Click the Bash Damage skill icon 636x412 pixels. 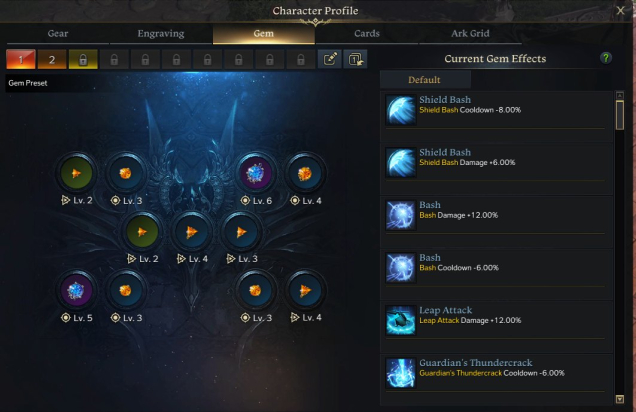click(401, 215)
